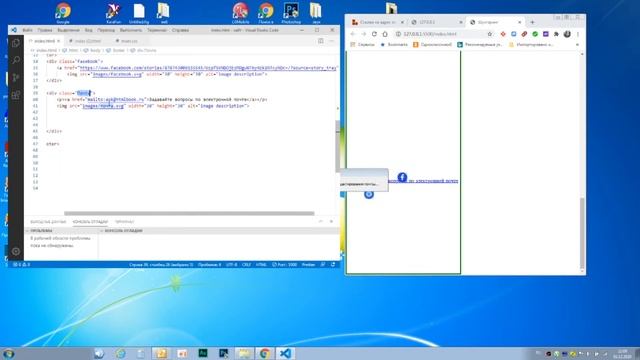Open the editor More Actions ellipsis in VS Code
Viewport: 640px width, 360px height.
[x=331, y=41]
